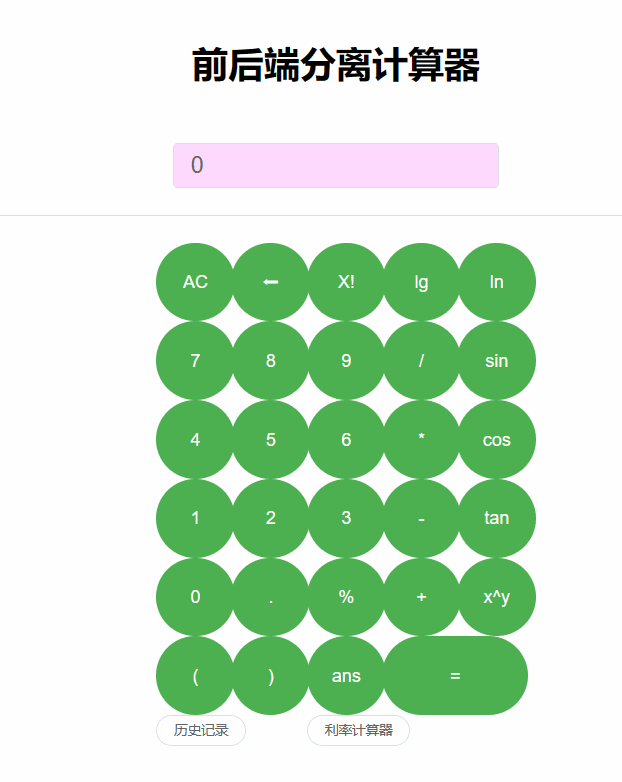Click the backspace arrow button
622x782 pixels.
pyautogui.click(x=270, y=282)
